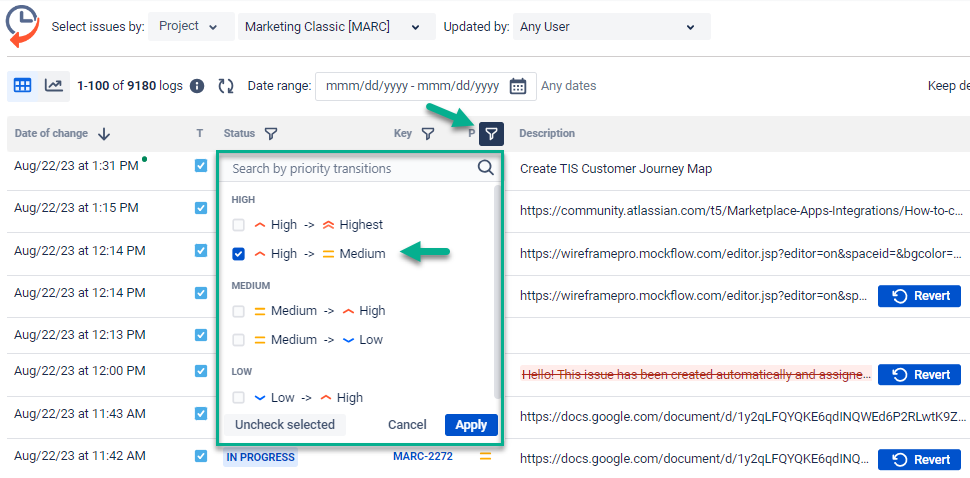Switch to table grid view
Image resolution: width=970 pixels, height=478 pixels.
[22, 85]
